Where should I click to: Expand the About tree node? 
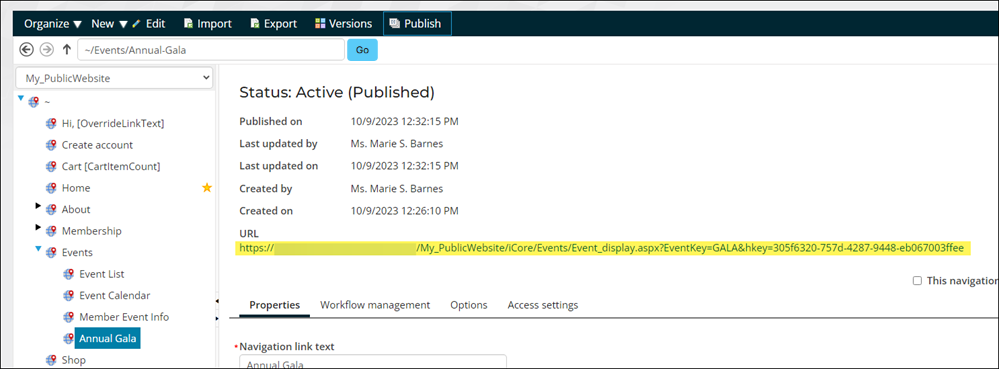tap(38, 205)
